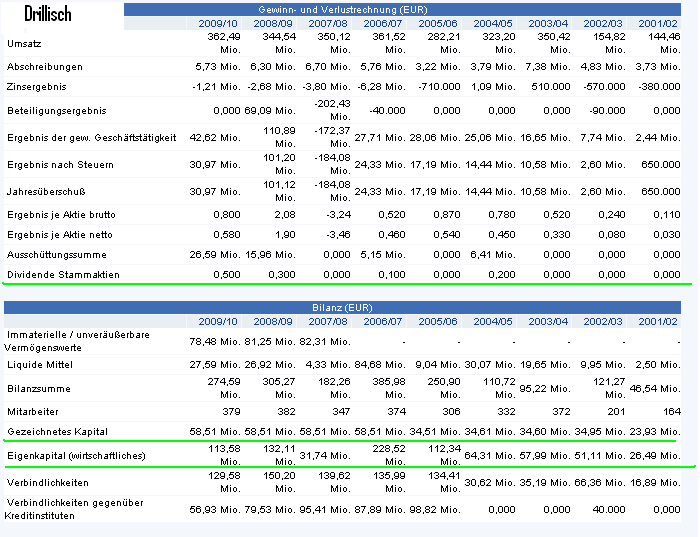Viewport: 700px width, 537px height.
Task: Click the Gezeichnetes Kapital row label
Action: (58, 432)
